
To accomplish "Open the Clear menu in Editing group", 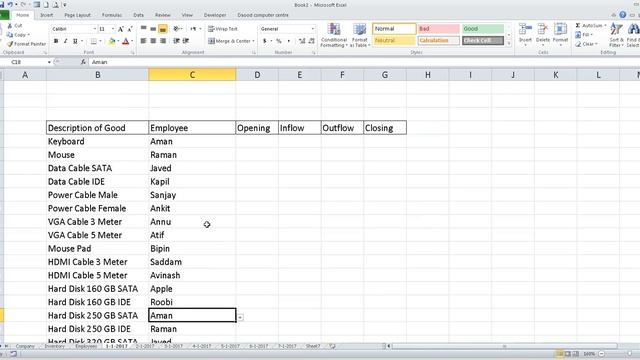I will (x=586, y=44).
